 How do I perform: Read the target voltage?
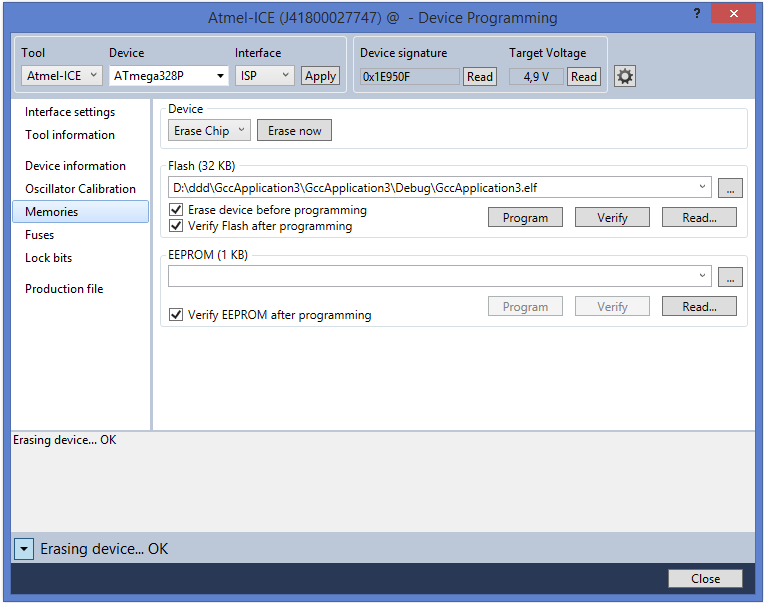pos(584,76)
